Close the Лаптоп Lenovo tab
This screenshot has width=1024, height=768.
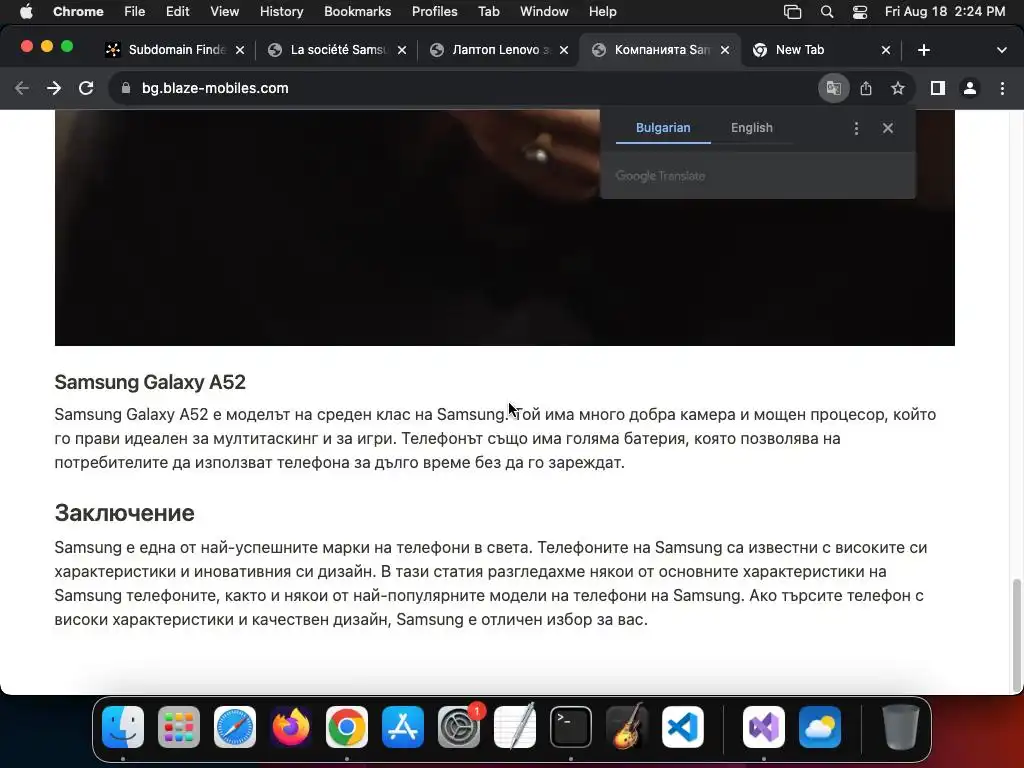(564, 50)
